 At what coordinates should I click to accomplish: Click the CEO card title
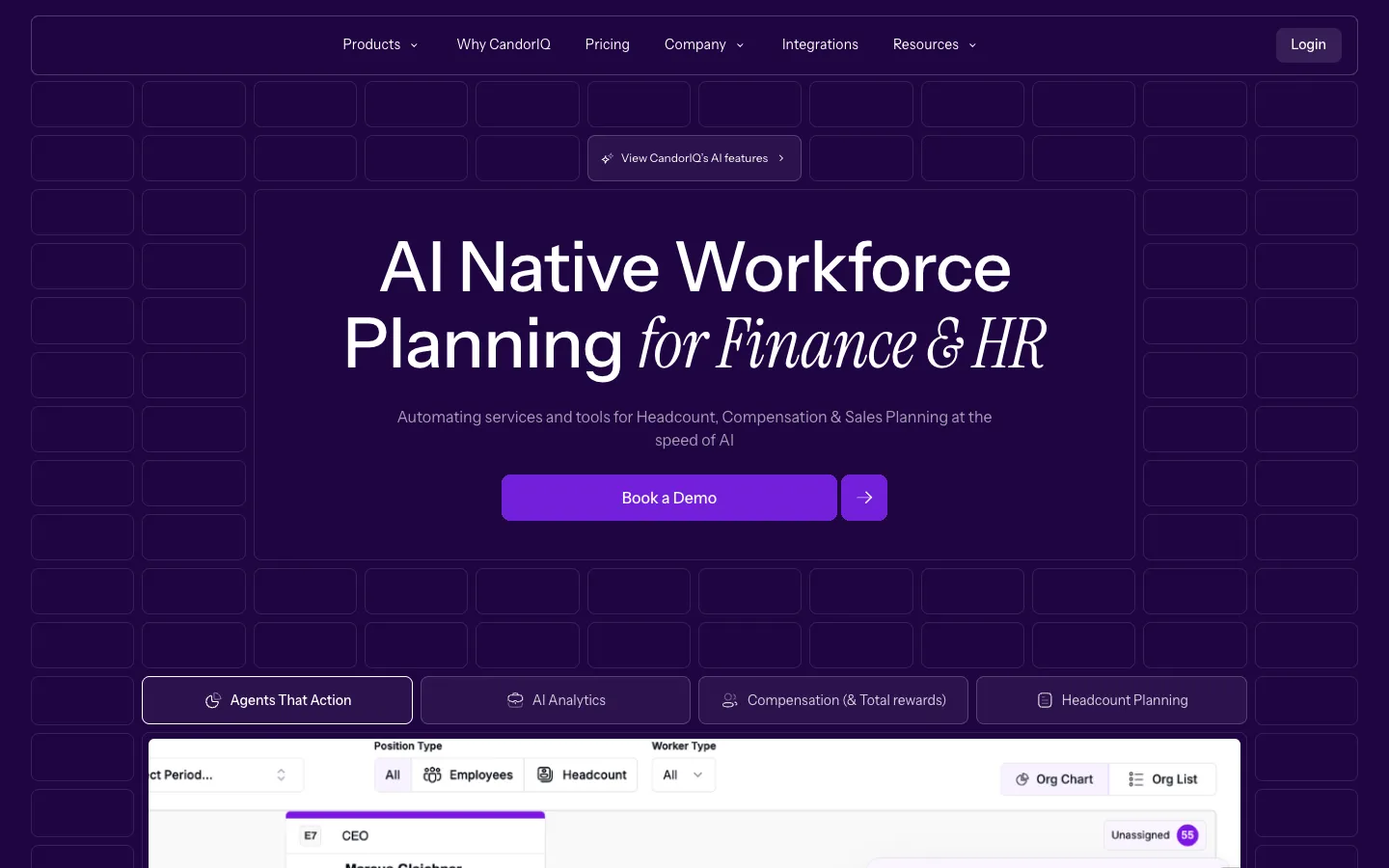coord(355,836)
